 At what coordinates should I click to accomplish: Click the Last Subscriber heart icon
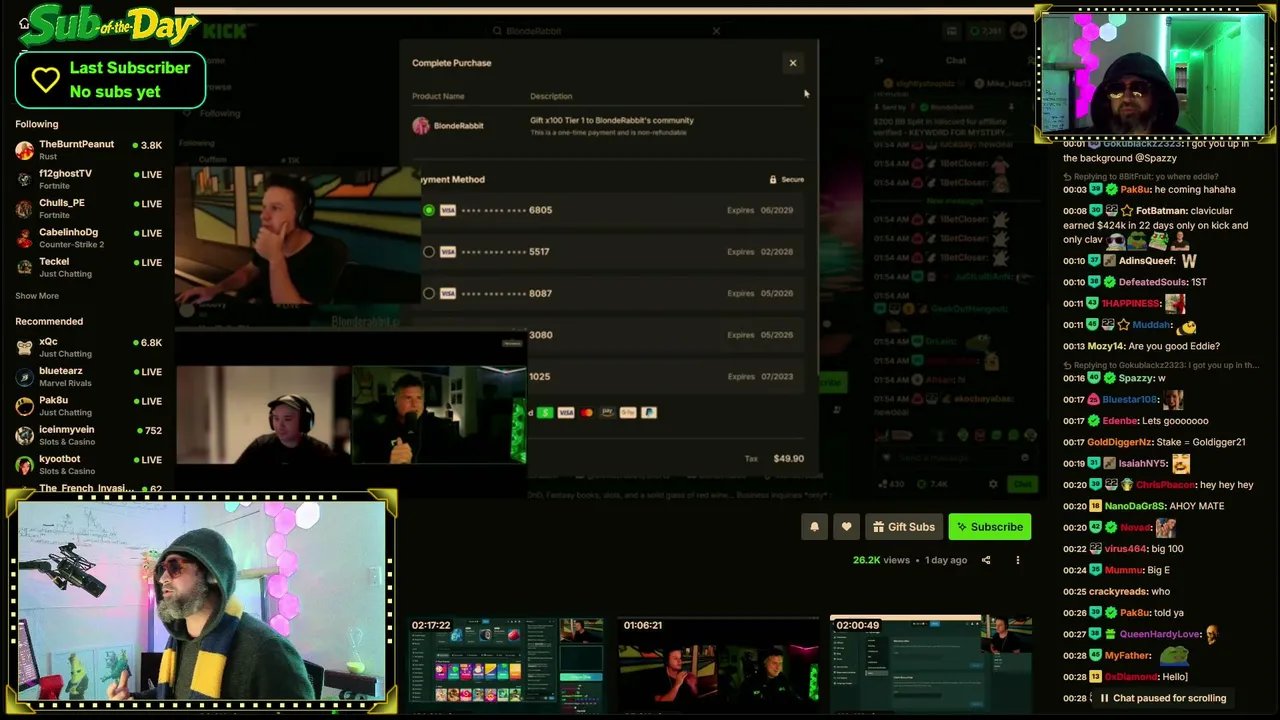tap(45, 80)
